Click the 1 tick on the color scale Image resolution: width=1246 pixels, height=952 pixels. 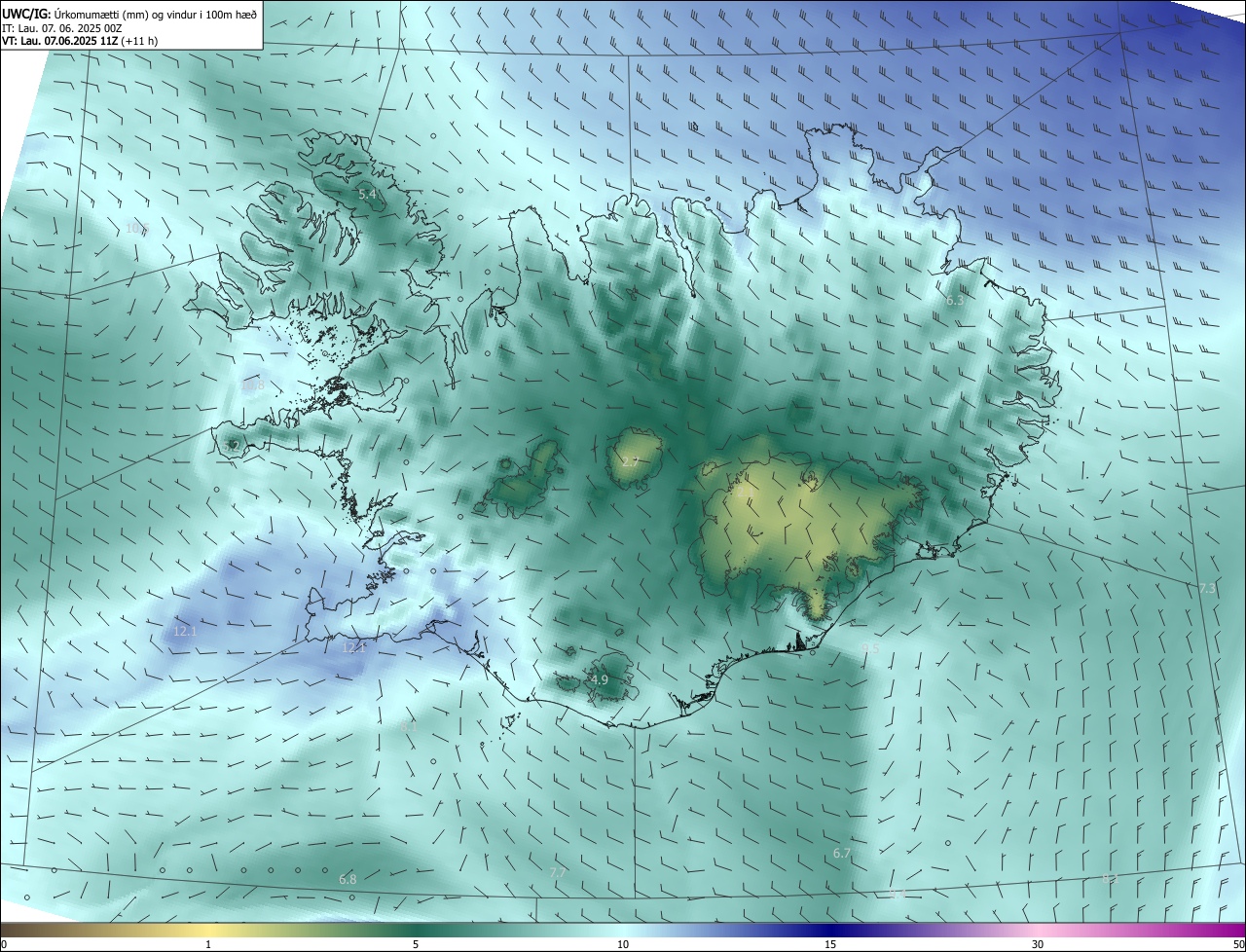(x=208, y=944)
